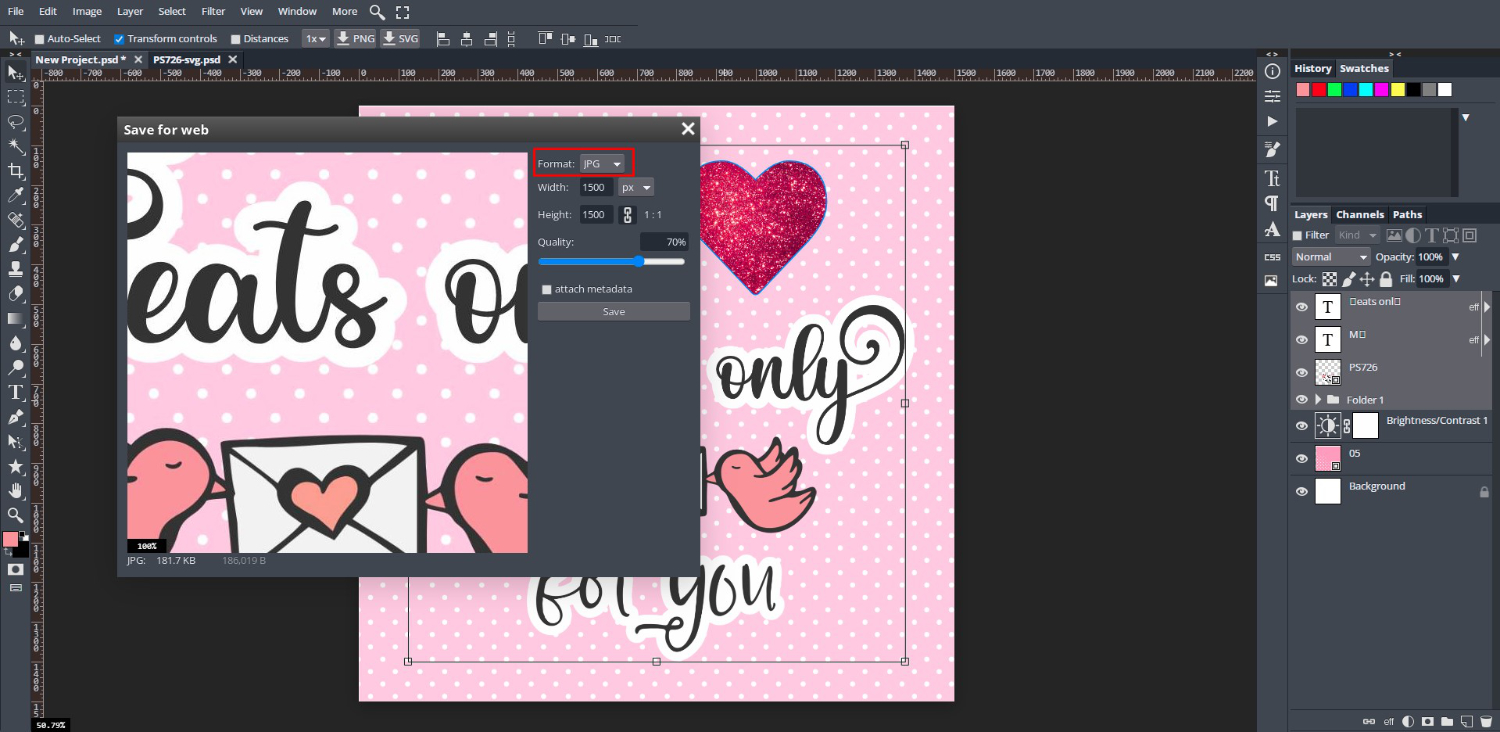Screen dimensions: 1500x732
Task: Open the Format JPG dropdown
Action: pos(603,163)
